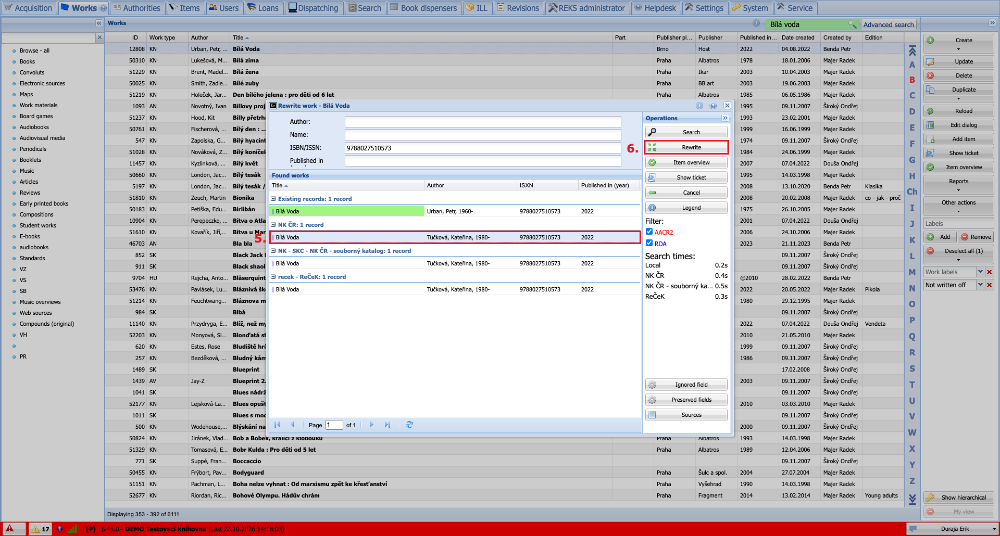Select Periodicals in the left tree
The width and height of the screenshot is (1000, 536).
[x=32, y=149]
